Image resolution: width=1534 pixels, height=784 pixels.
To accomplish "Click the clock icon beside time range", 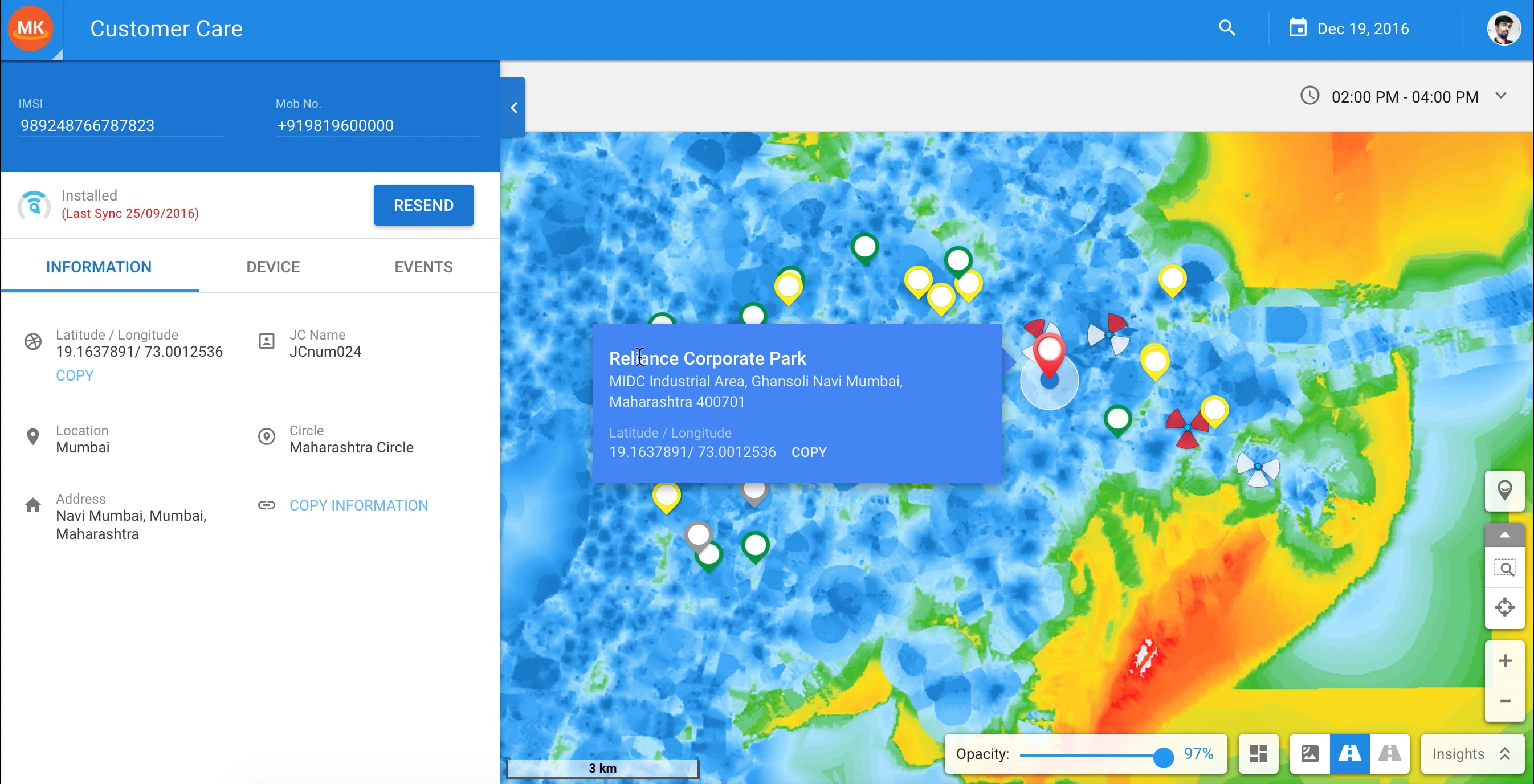I will [x=1309, y=96].
